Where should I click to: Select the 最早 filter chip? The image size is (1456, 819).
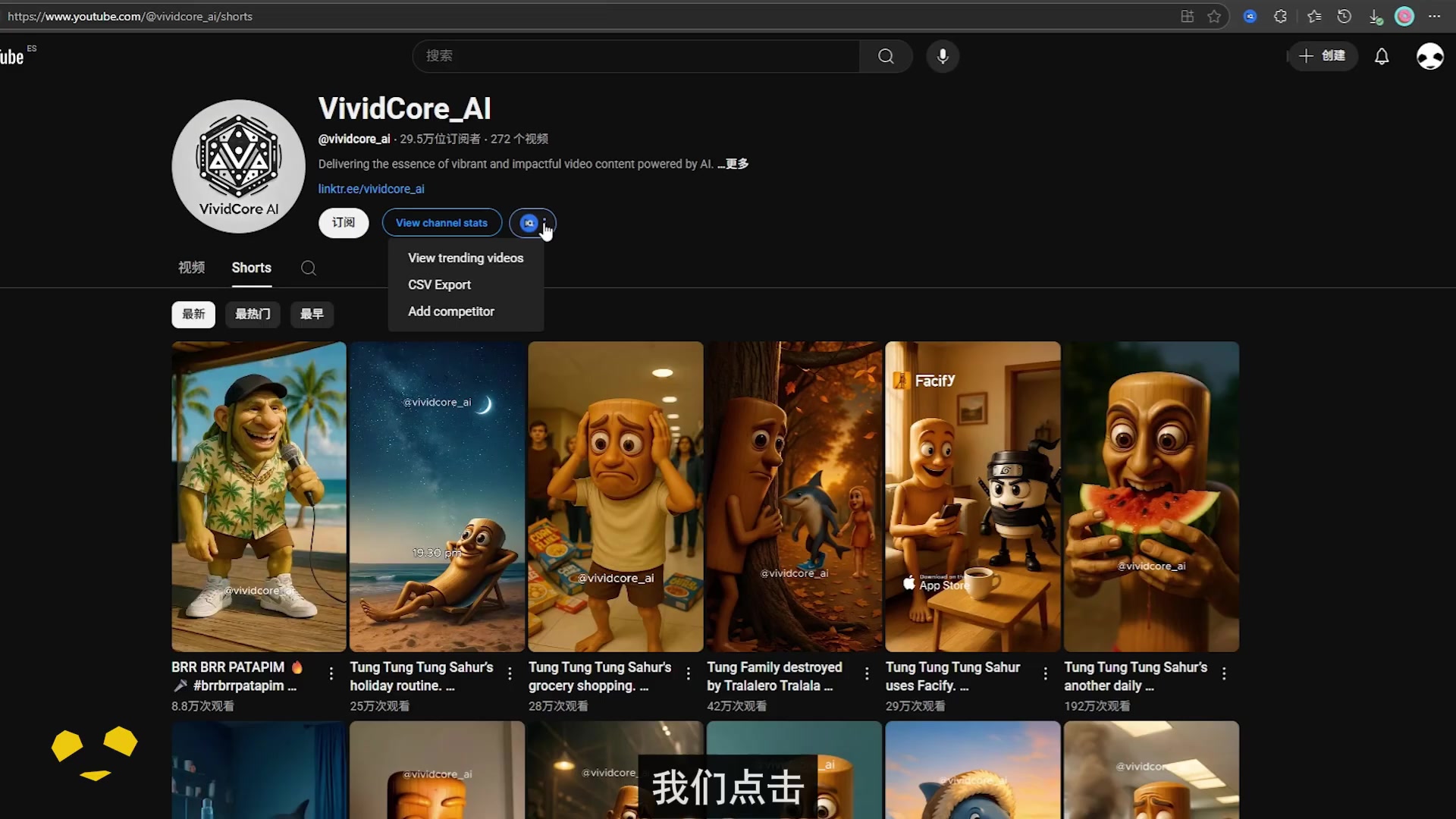tap(312, 314)
